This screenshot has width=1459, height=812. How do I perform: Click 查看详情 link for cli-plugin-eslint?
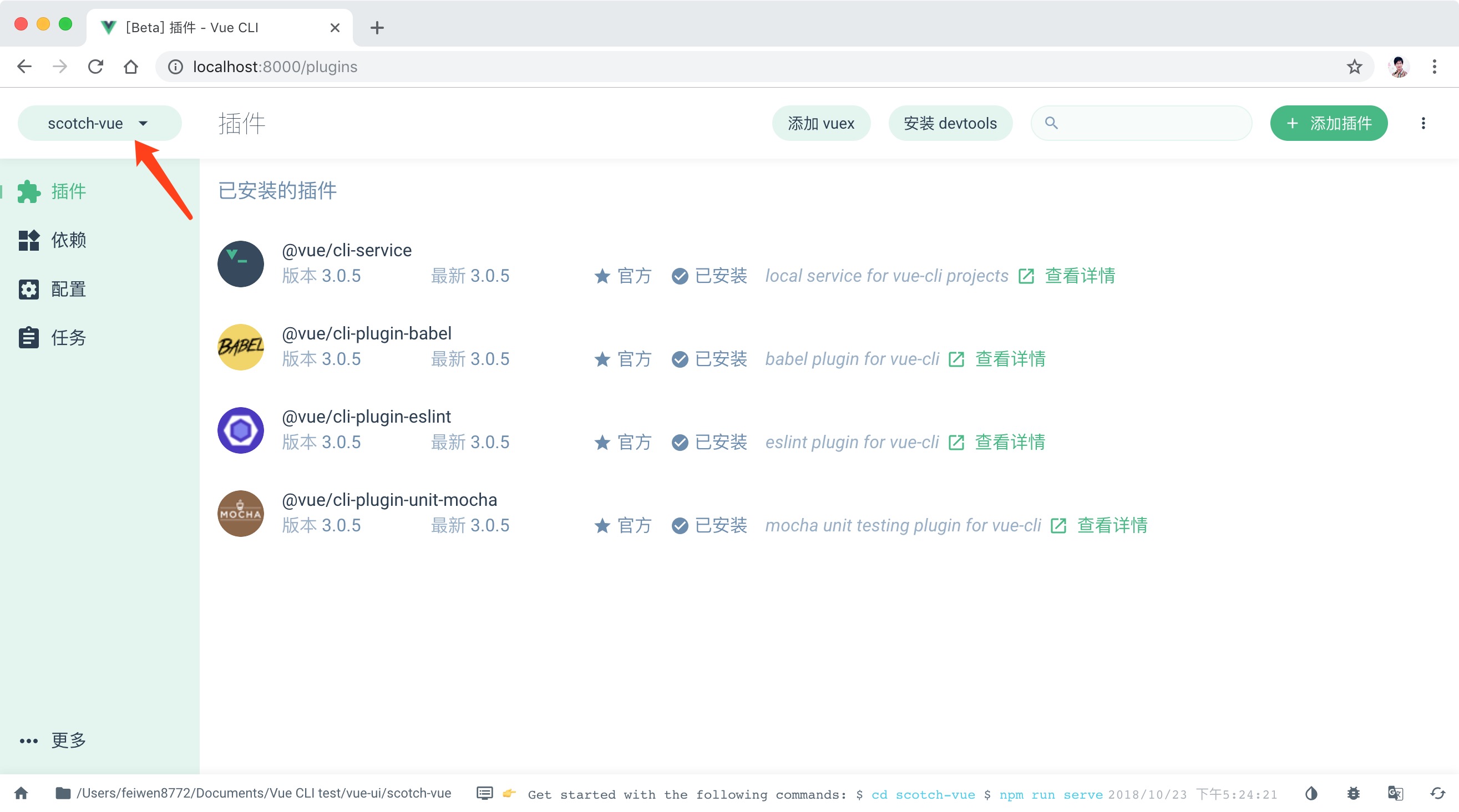point(1008,441)
